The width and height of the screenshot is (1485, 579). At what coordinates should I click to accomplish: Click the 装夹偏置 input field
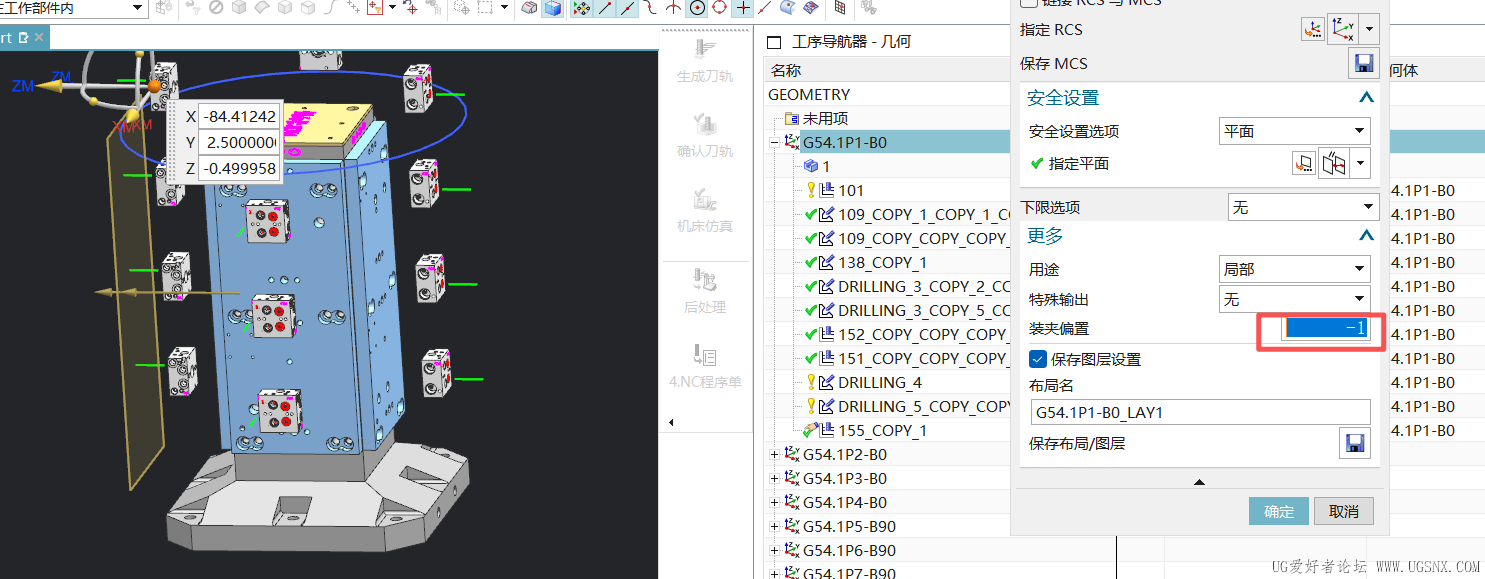point(1327,328)
